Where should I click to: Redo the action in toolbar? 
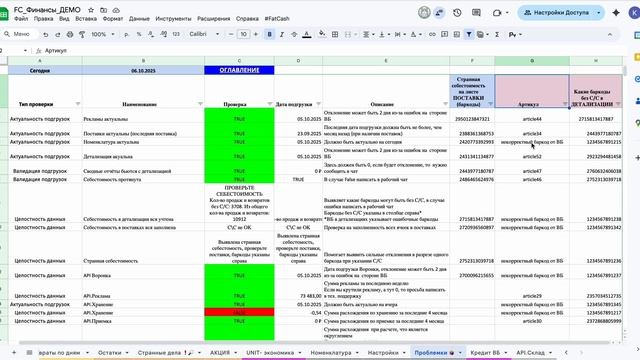tap(58, 35)
